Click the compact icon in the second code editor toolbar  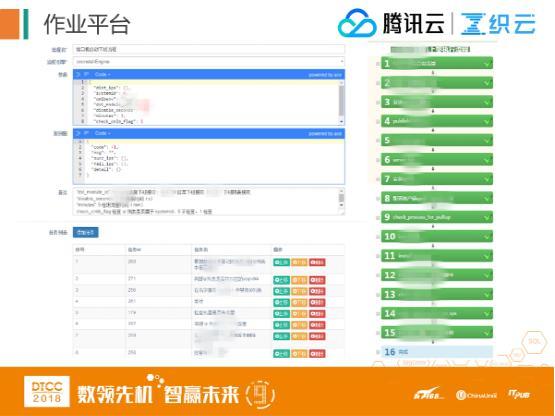pos(86,133)
